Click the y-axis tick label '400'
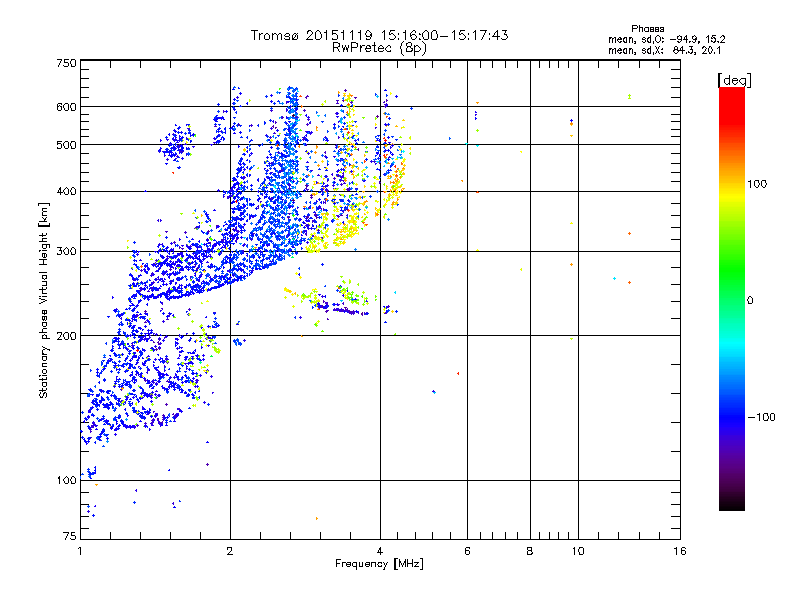800x600 pixels. 66,192
